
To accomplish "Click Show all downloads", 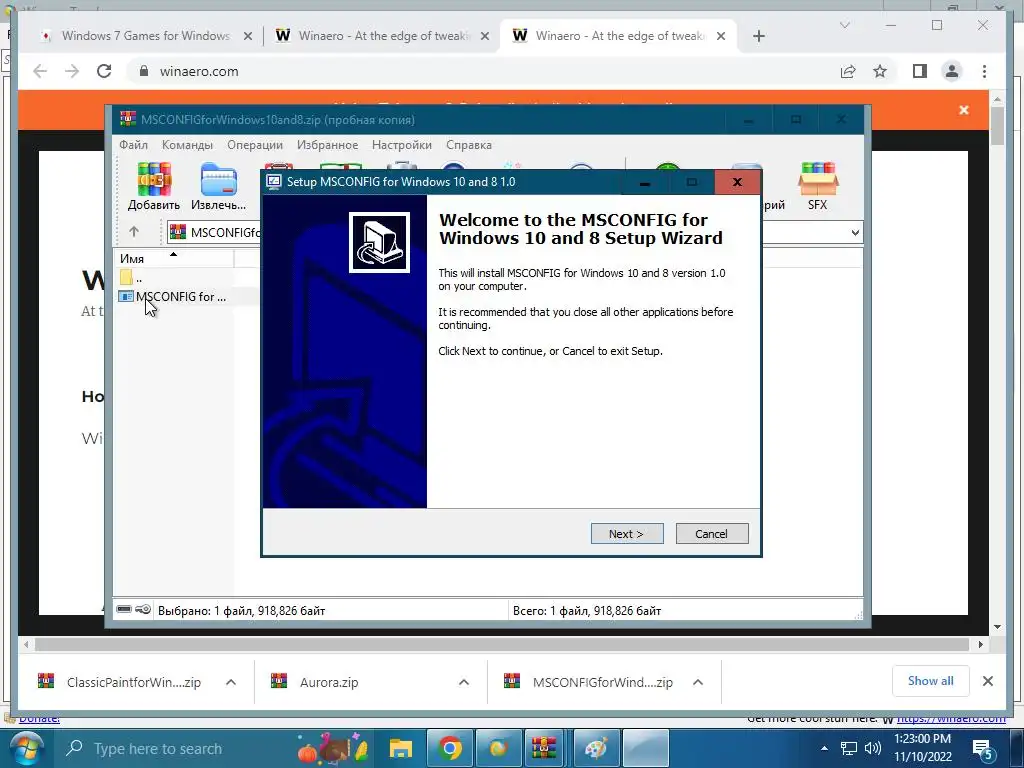I will click(x=931, y=681).
